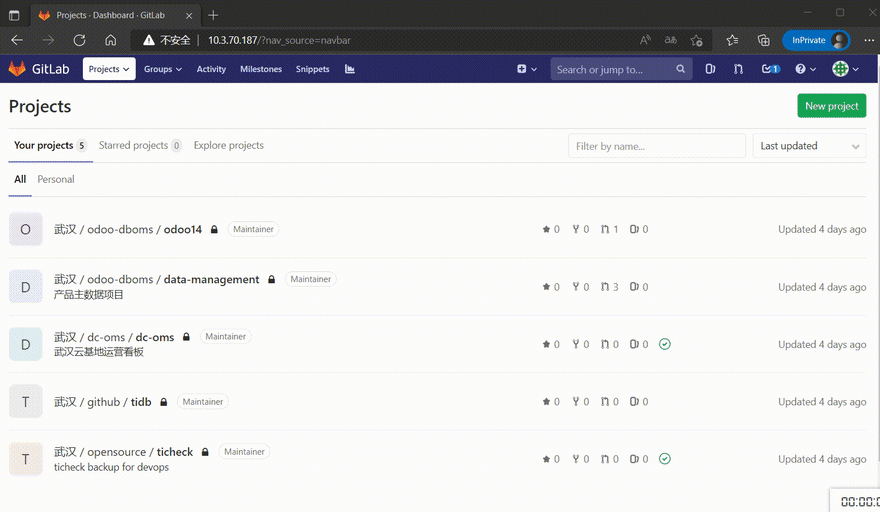880x512 pixels.
Task: Open the dc-oms pipeline passed status icon
Action: coord(664,344)
